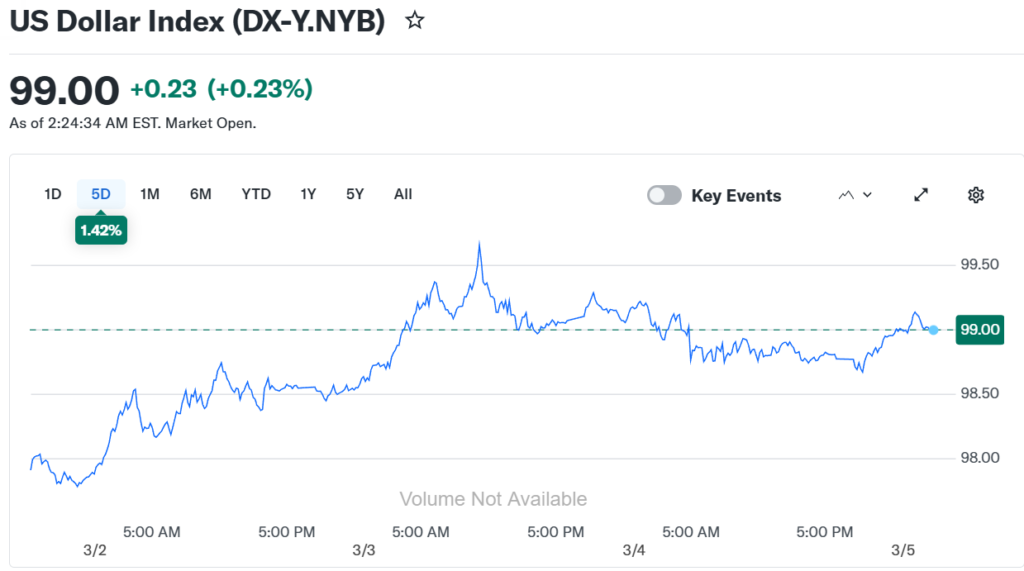Viewport: 1024px width, 571px height.
Task: Click the peak of the price line
Action: pos(480,243)
